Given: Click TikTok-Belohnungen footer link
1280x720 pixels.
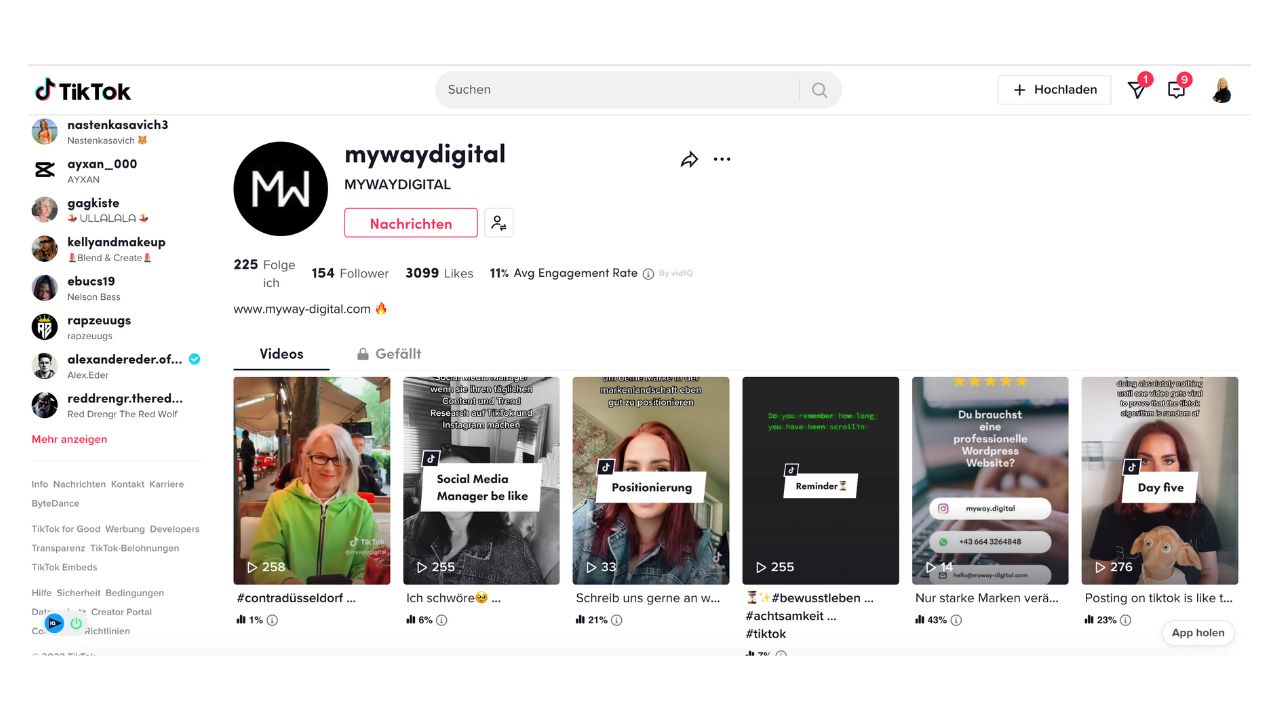Looking at the screenshot, I should [x=135, y=548].
